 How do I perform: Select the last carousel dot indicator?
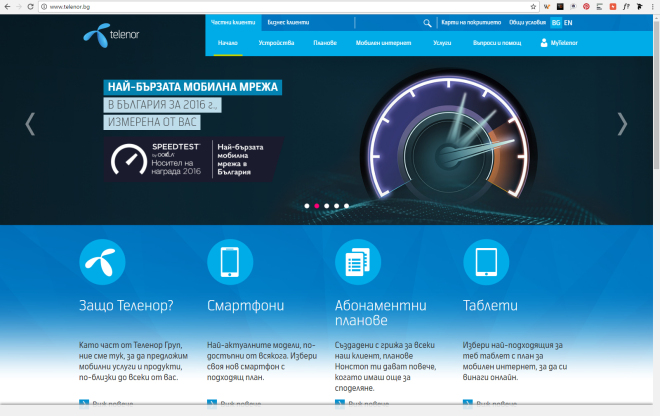pyautogui.click(x=346, y=205)
